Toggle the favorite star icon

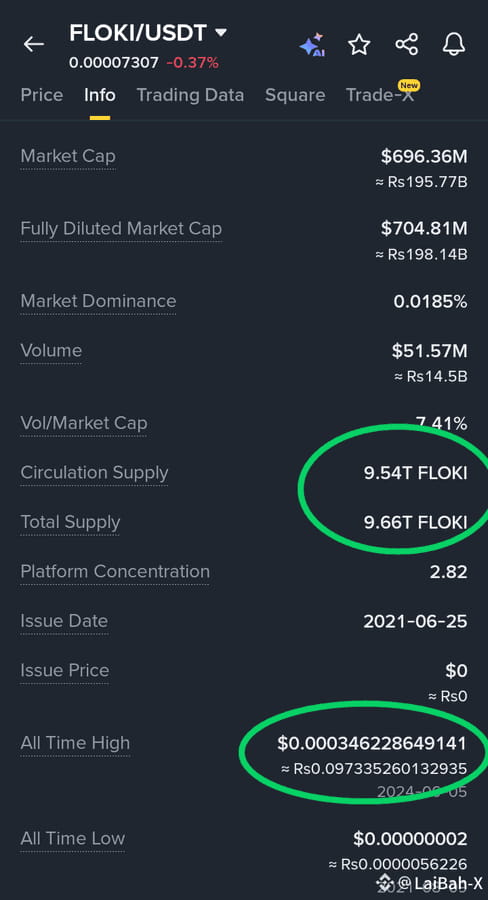point(359,44)
